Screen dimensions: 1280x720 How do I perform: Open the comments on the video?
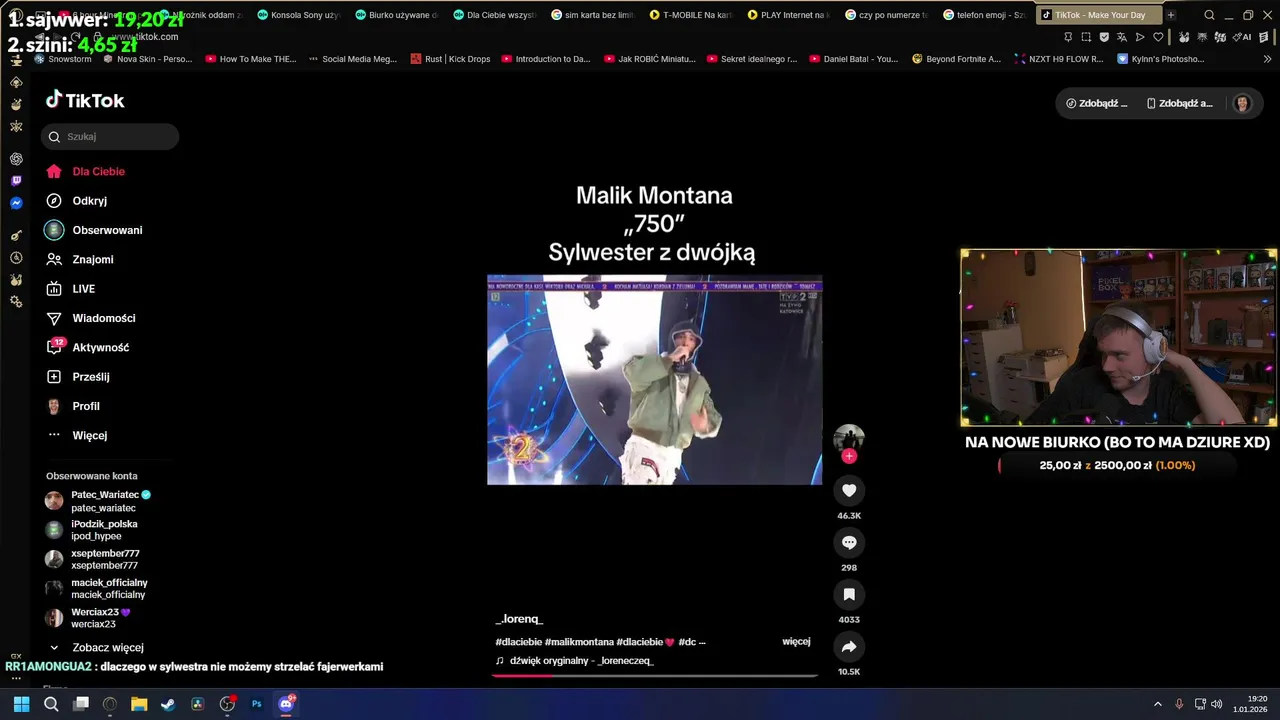(x=849, y=542)
